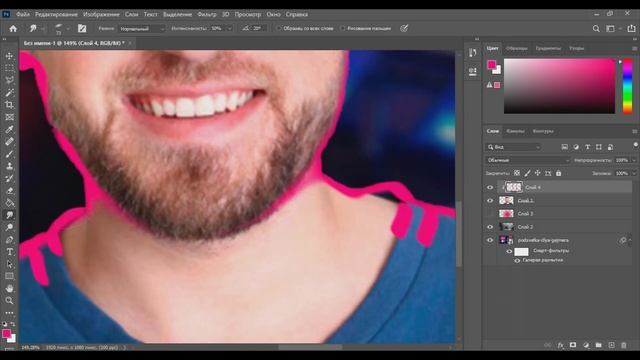Click the share icon top right
Viewport: 640px width, 360px height.
point(631,28)
